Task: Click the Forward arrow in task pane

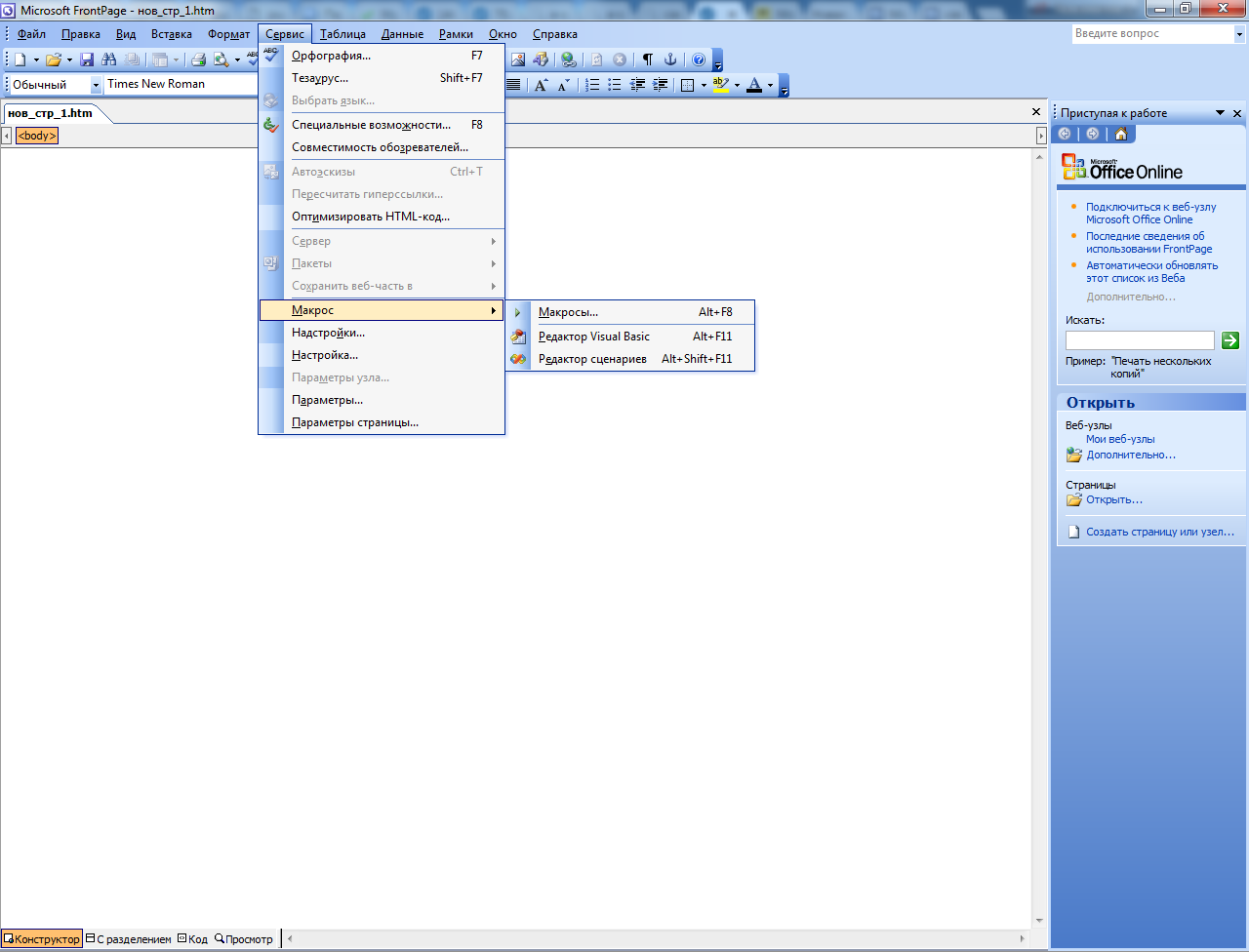Action: pos(1092,134)
